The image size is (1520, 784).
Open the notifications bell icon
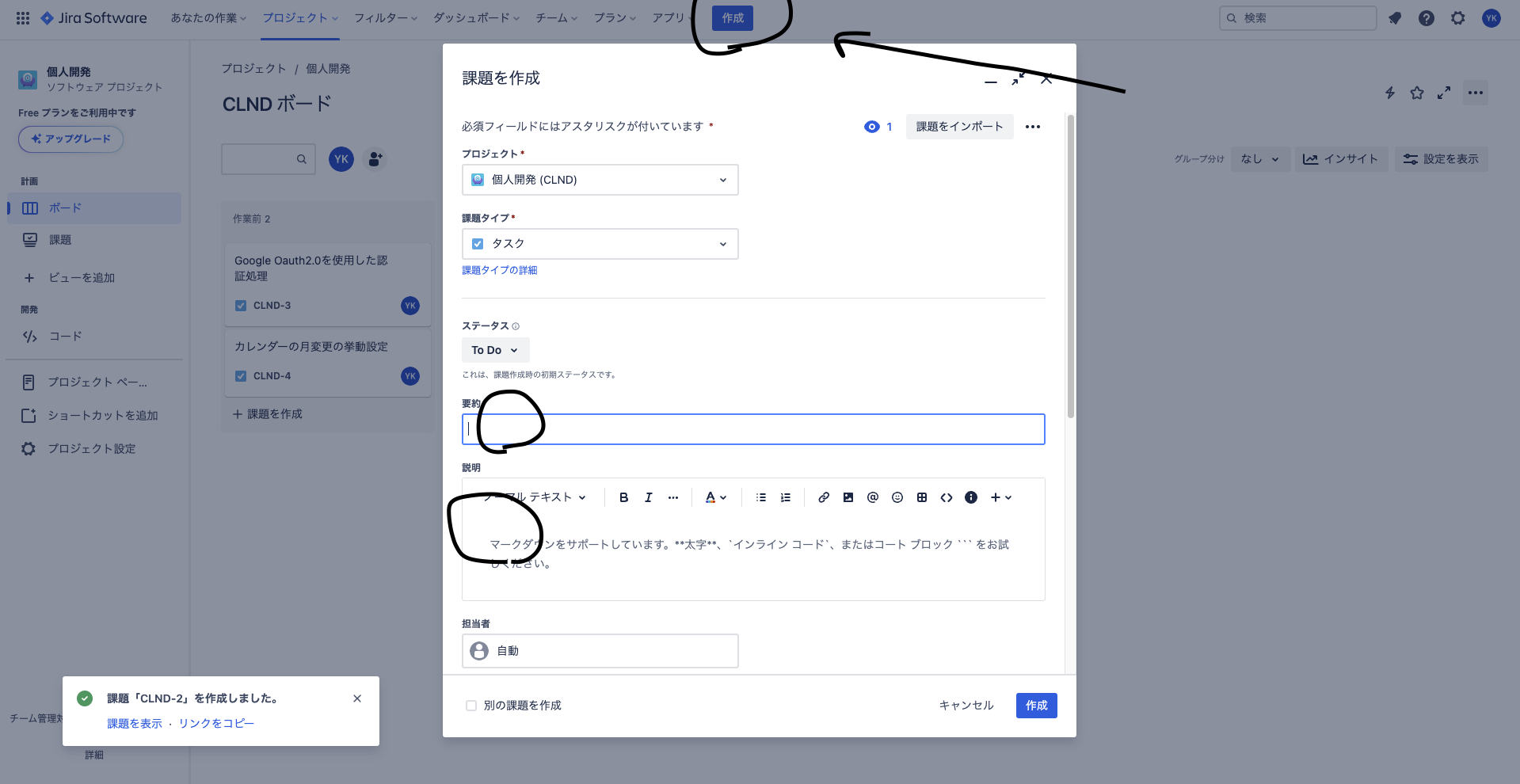tap(1395, 17)
